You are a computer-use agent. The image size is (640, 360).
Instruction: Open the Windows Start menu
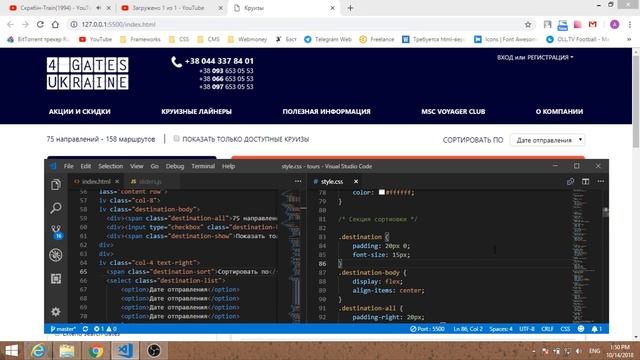[11, 351]
